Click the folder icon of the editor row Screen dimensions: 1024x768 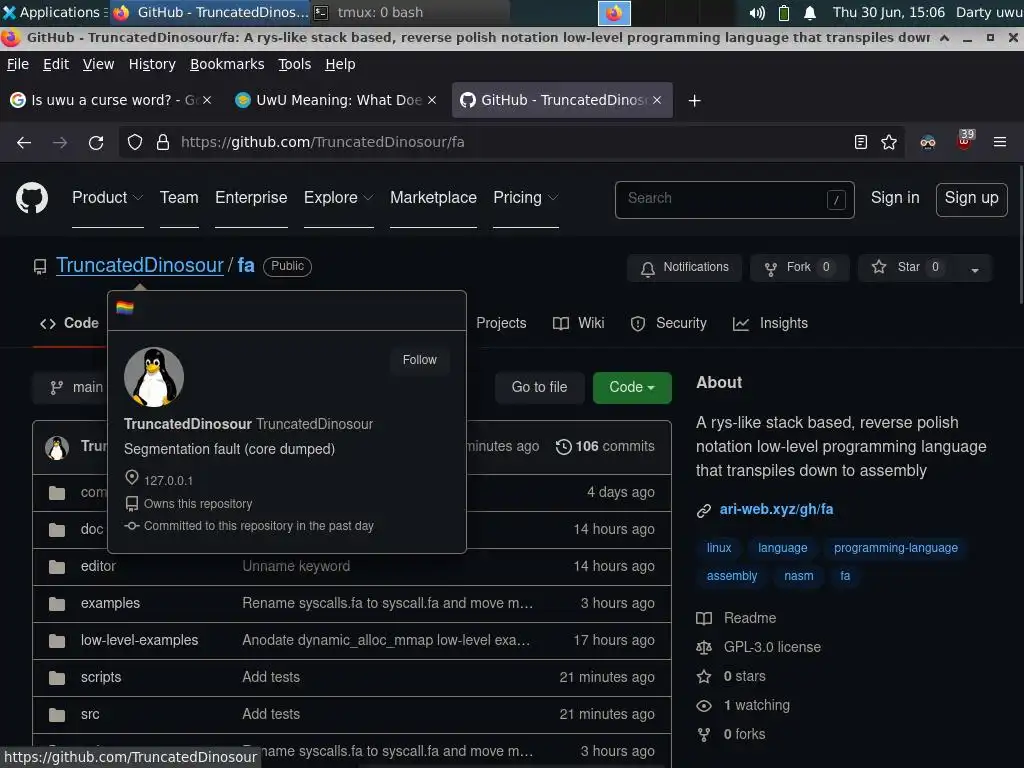pos(57,566)
